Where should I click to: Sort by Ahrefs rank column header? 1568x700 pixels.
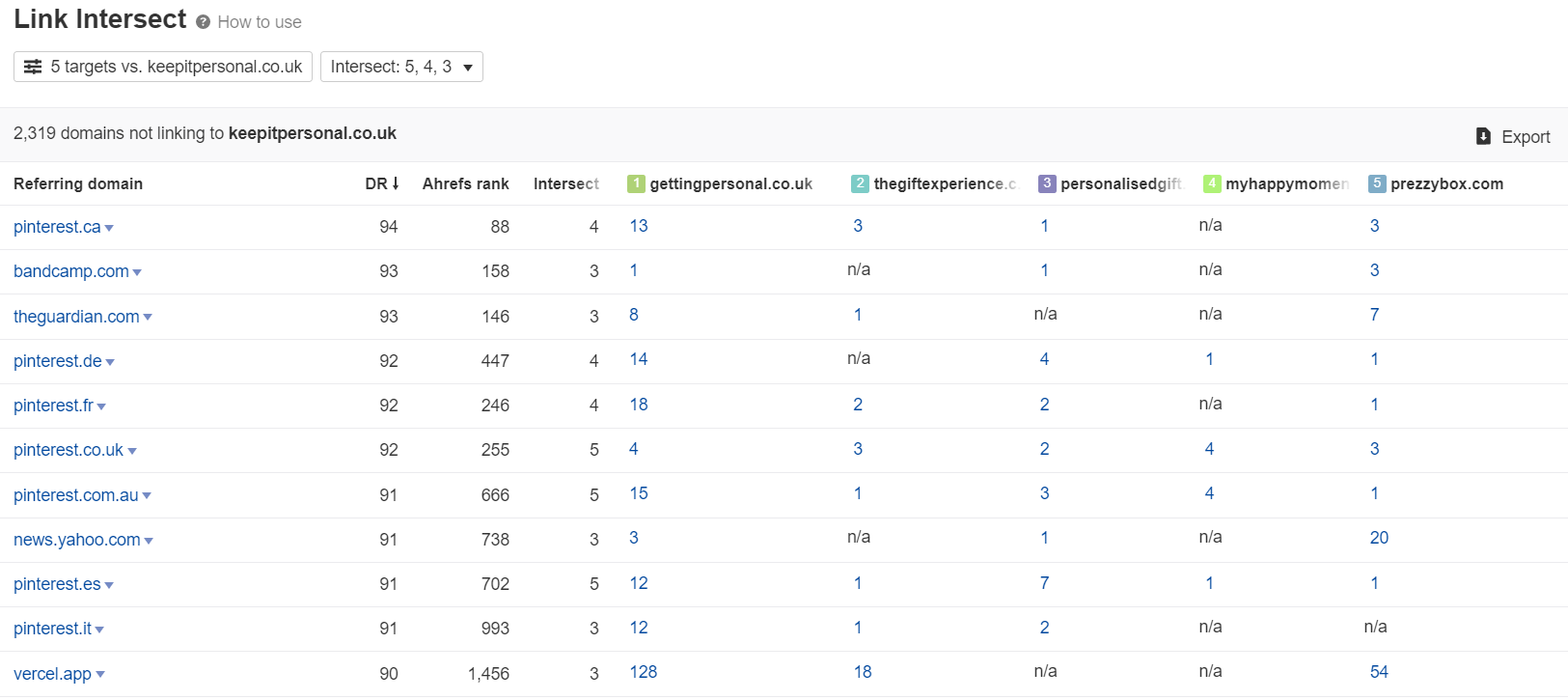click(x=465, y=183)
